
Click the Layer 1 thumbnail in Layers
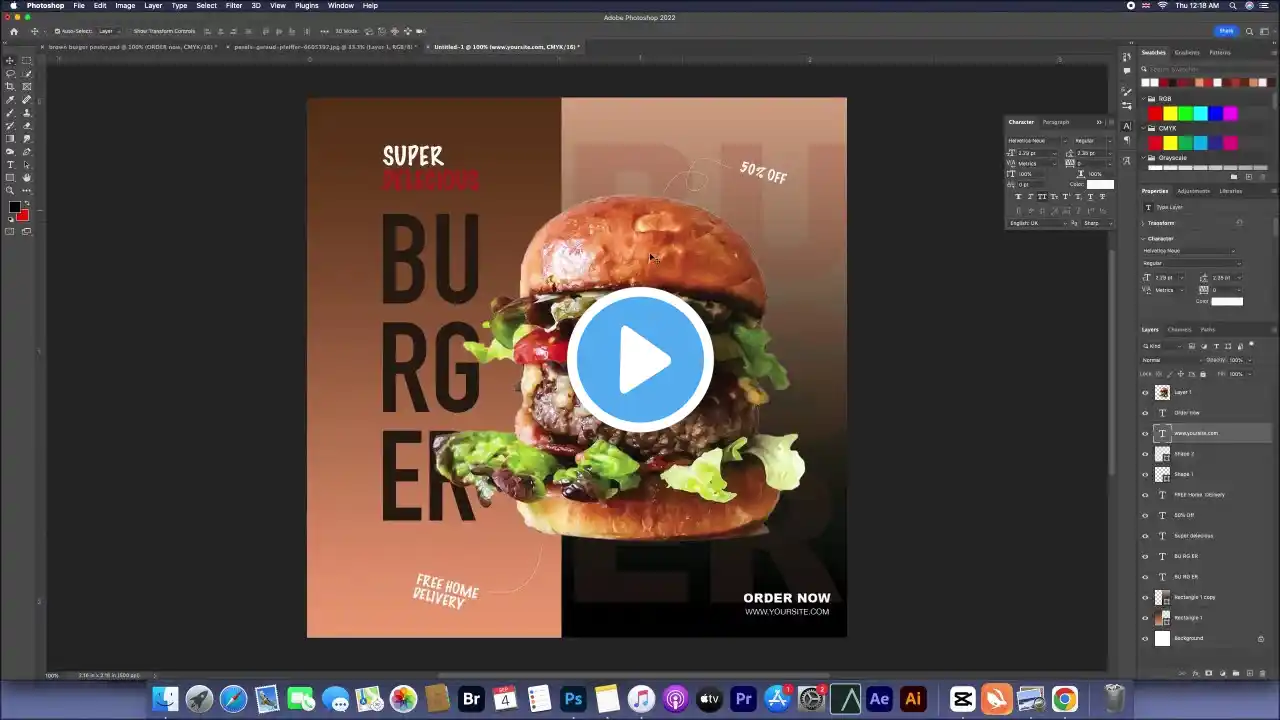pos(1162,392)
